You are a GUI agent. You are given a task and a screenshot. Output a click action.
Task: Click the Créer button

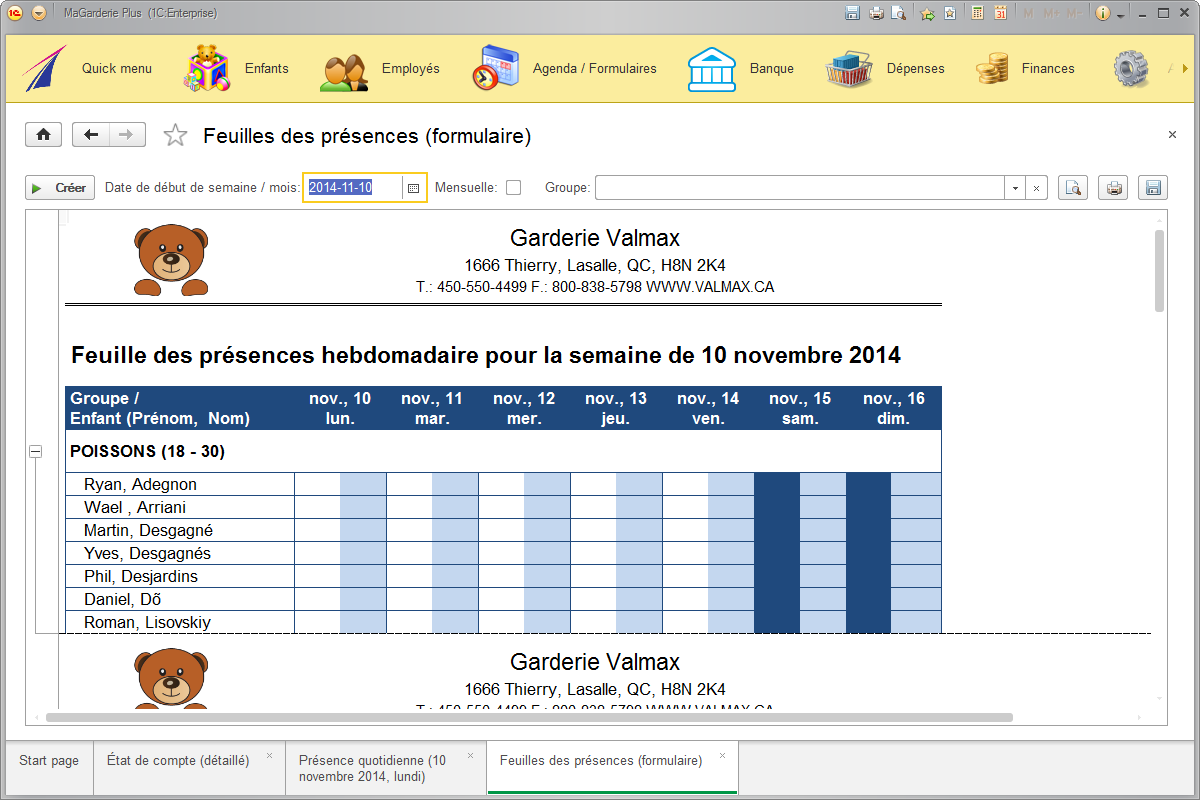(59, 187)
